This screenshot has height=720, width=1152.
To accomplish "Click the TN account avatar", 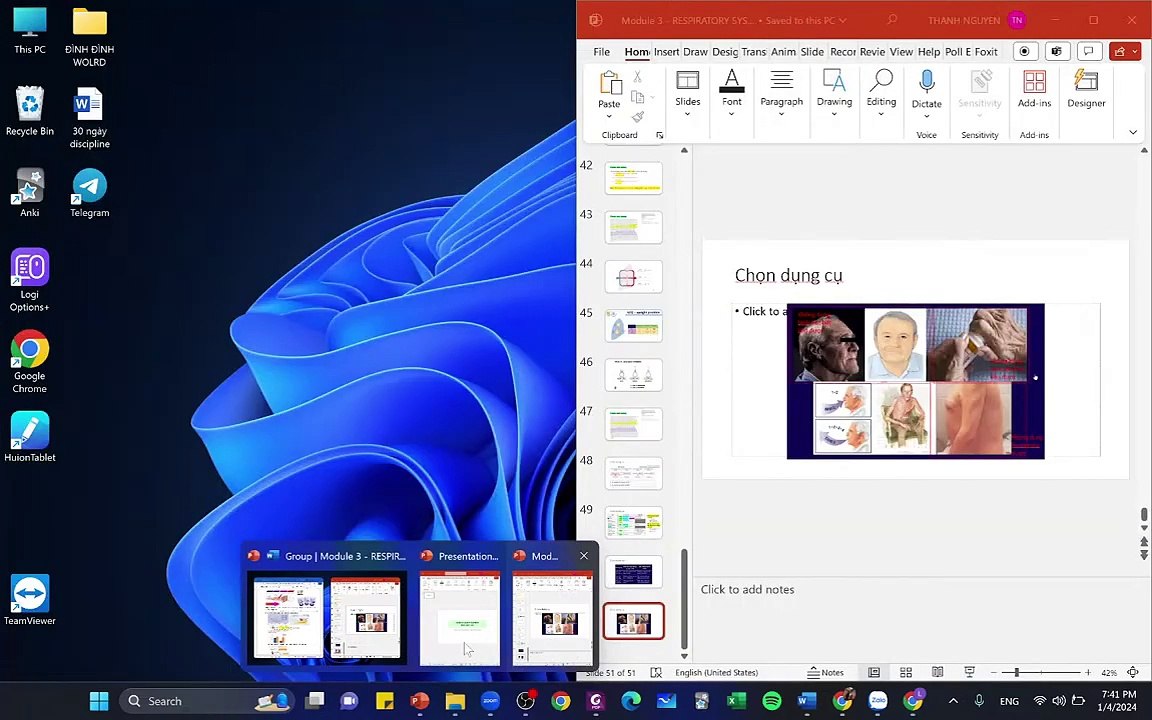I will [x=1017, y=20].
